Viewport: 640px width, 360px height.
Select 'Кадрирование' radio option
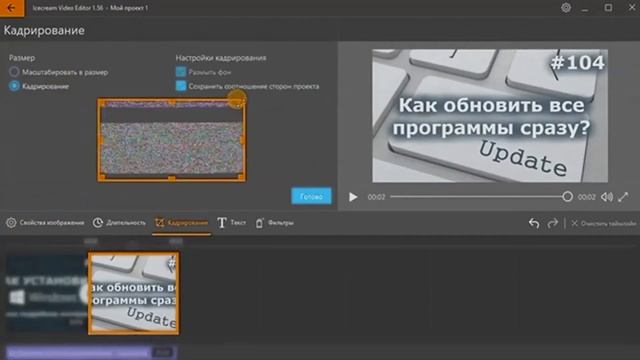(14, 86)
